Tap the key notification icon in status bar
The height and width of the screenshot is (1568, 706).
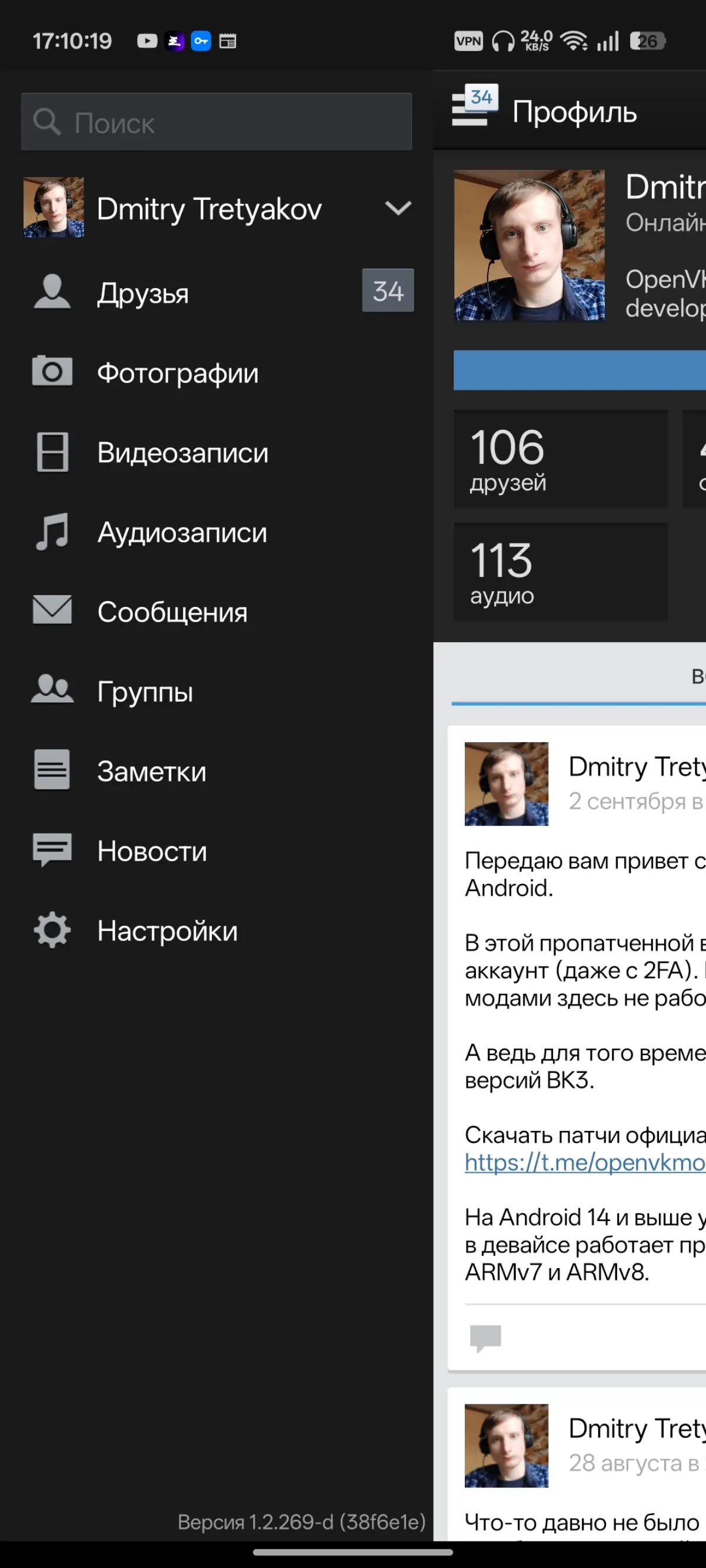click(x=201, y=41)
